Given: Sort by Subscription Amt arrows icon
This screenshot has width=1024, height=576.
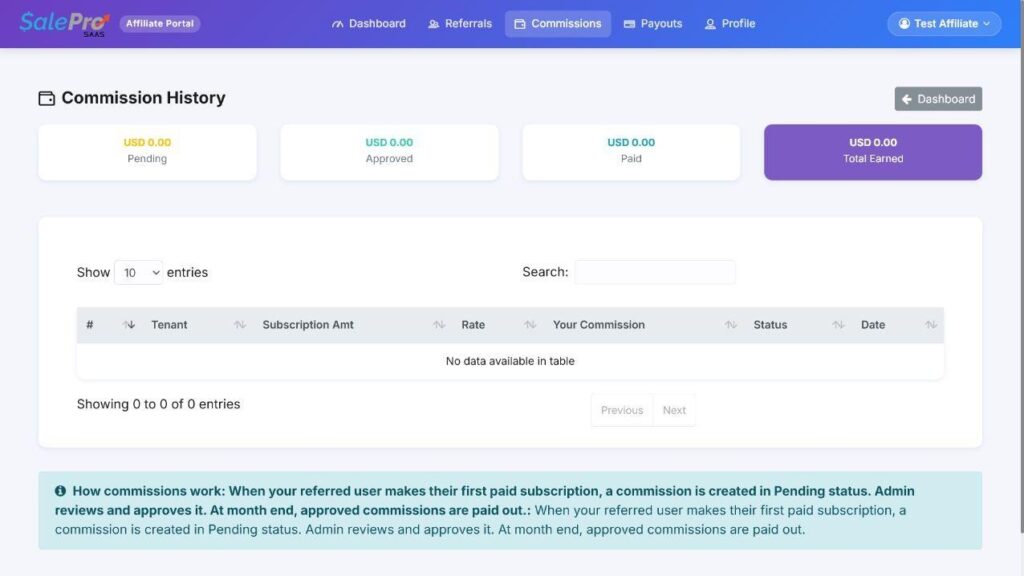Looking at the screenshot, I should 439,325.
